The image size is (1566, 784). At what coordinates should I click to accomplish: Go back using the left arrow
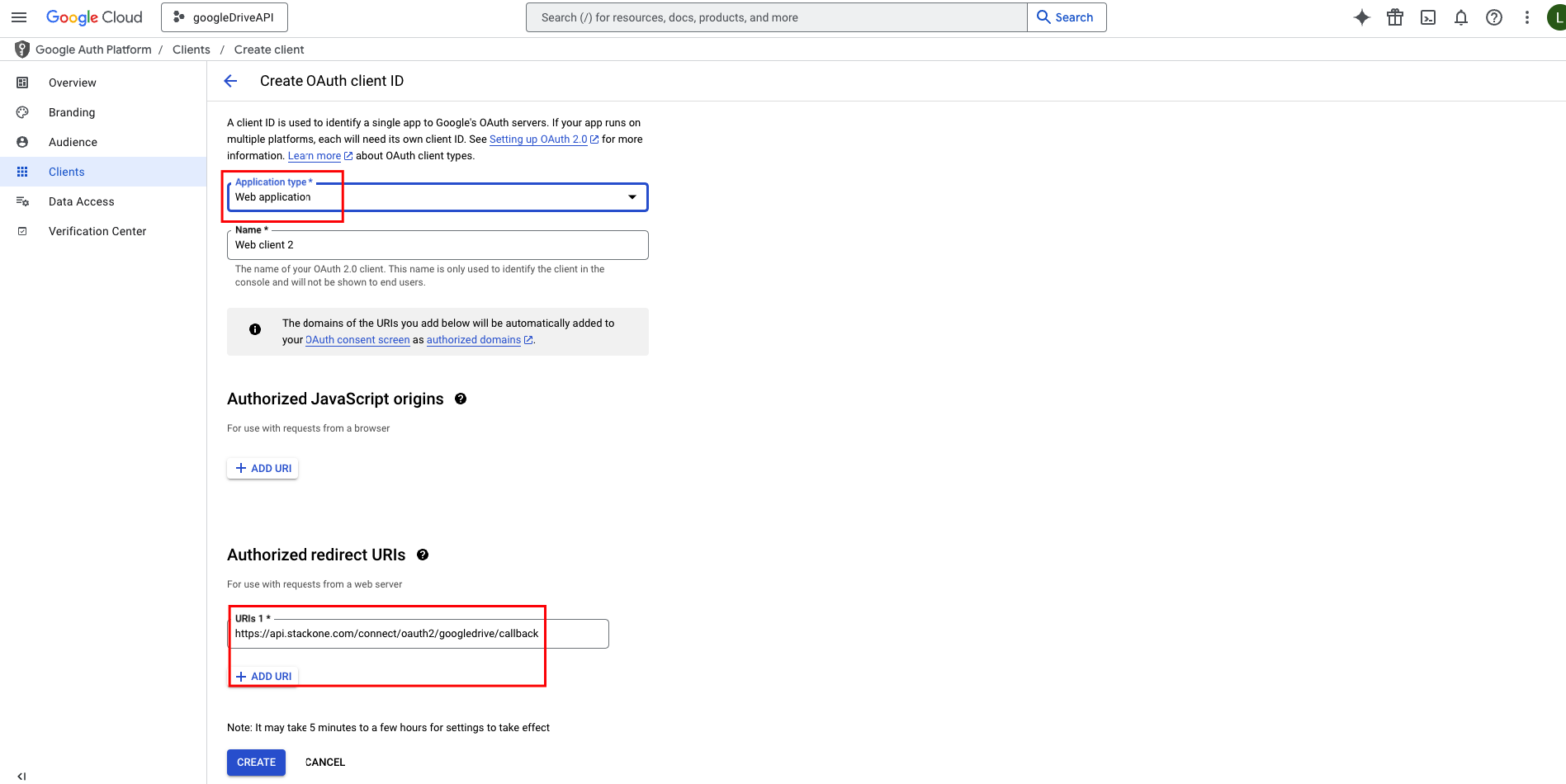[x=230, y=81]
